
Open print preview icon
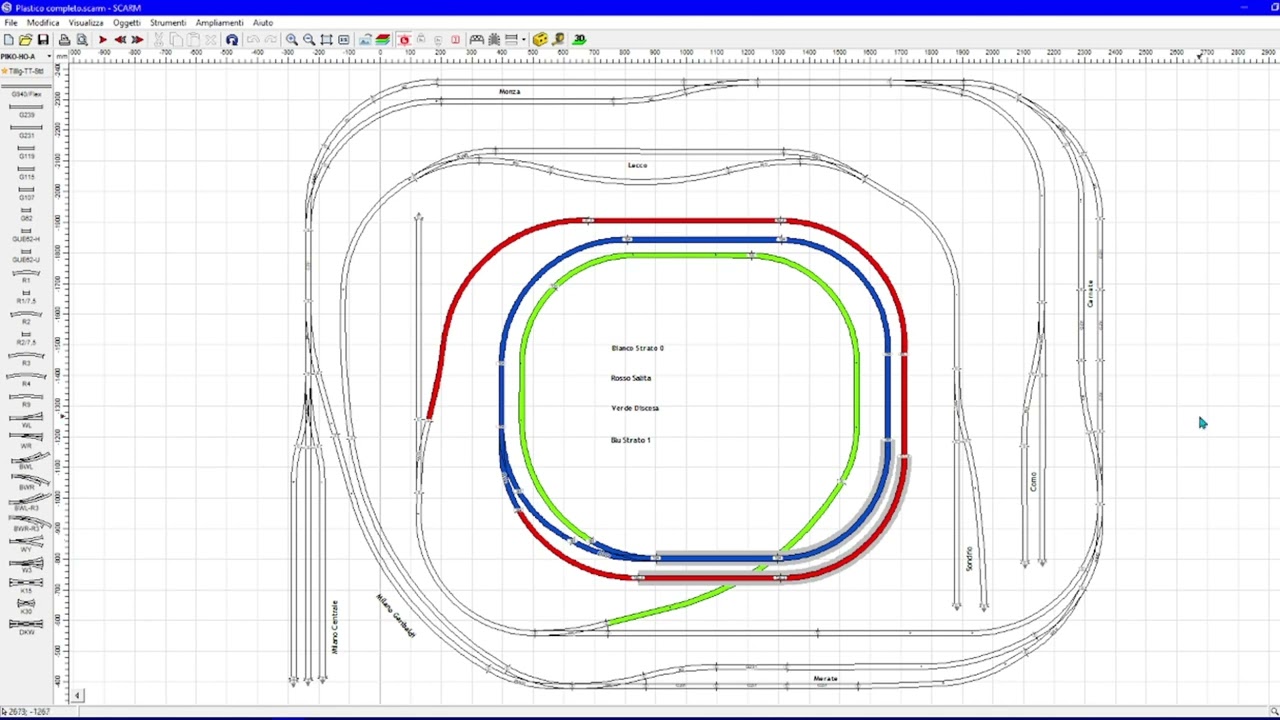82,40
